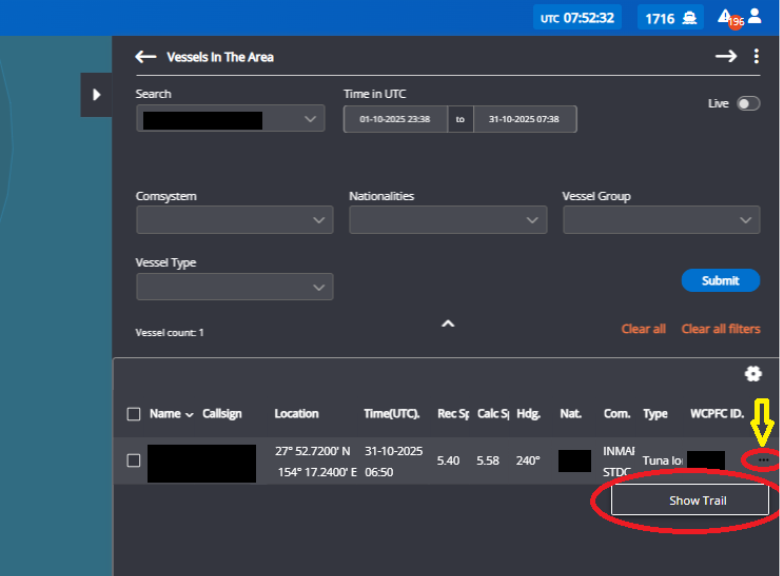Image resolution: width=780 pixels, height=576 pixels.
Task: Open the alerts warning icon with badge
Action: click(x=729, y=18)
